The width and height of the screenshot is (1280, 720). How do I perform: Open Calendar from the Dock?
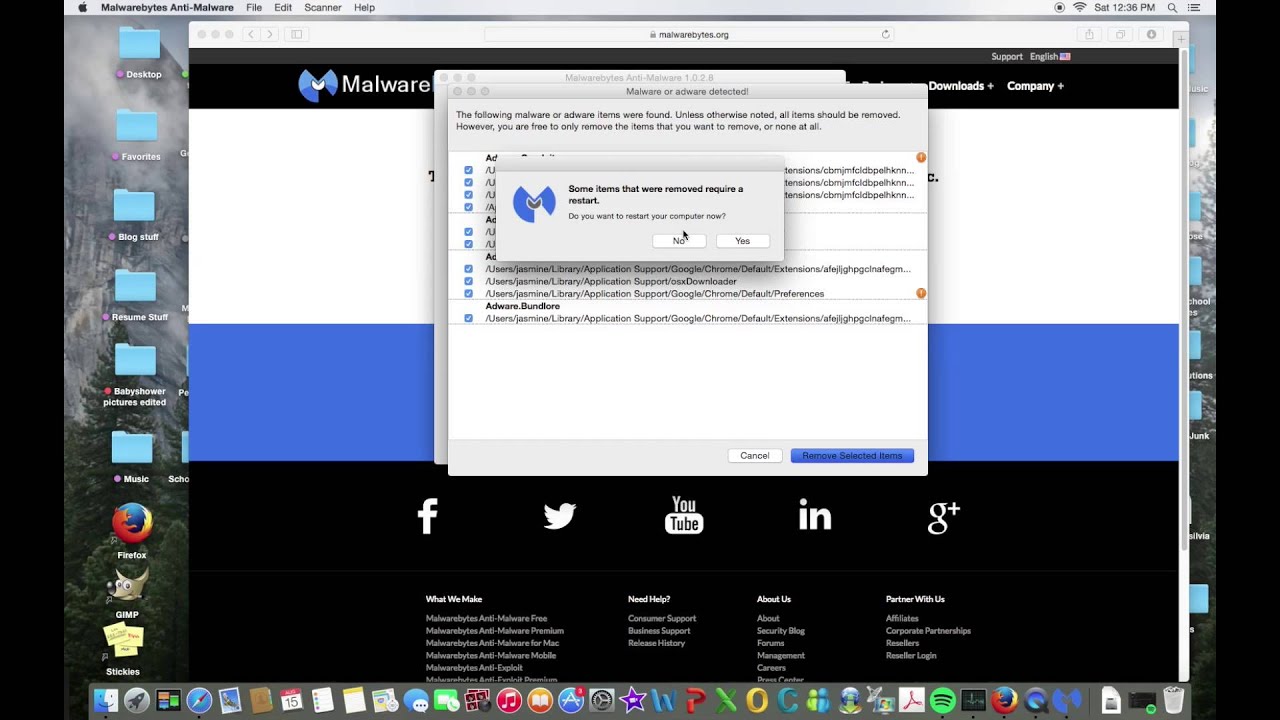[x=292, y=701]
